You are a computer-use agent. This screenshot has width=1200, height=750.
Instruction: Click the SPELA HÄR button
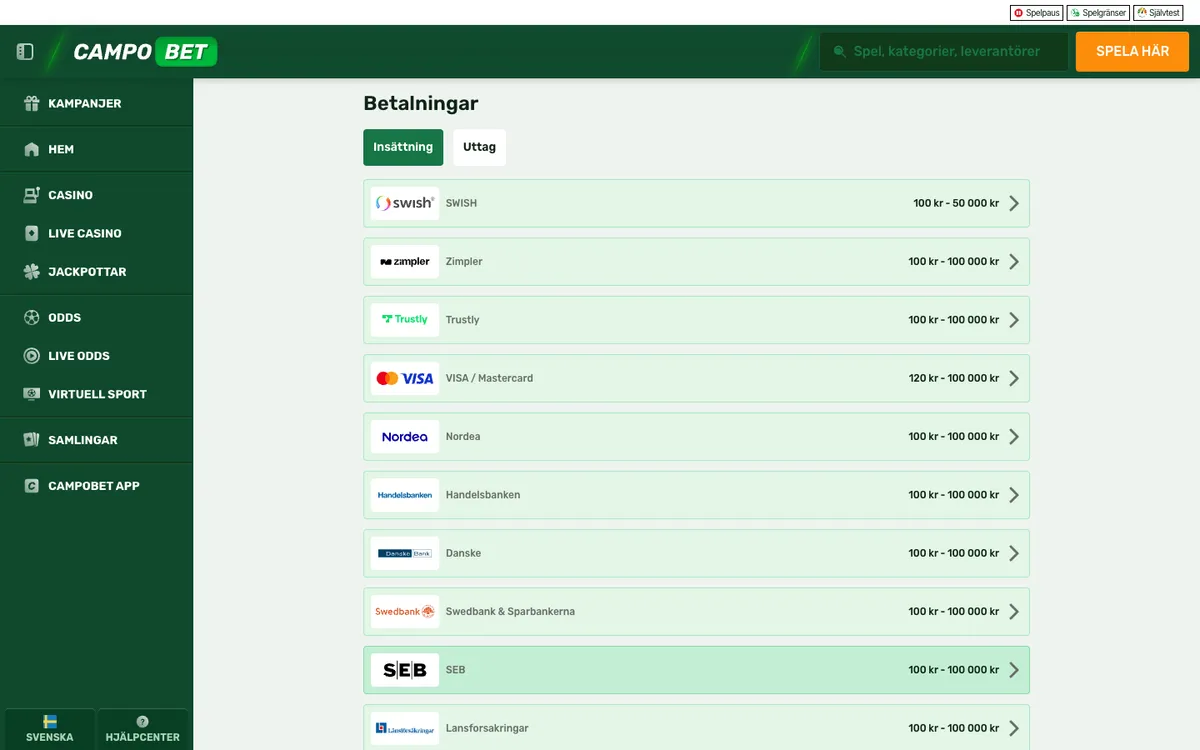[x=1132, y=52]
